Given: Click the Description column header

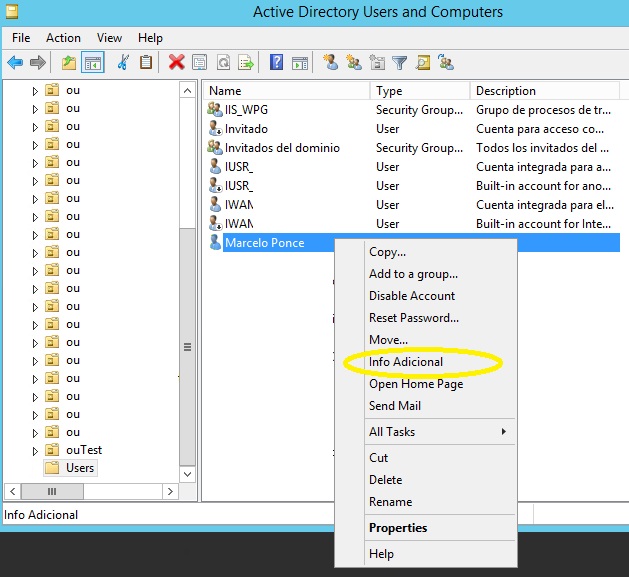Looking at the screenshot, I should coord(540,91).
